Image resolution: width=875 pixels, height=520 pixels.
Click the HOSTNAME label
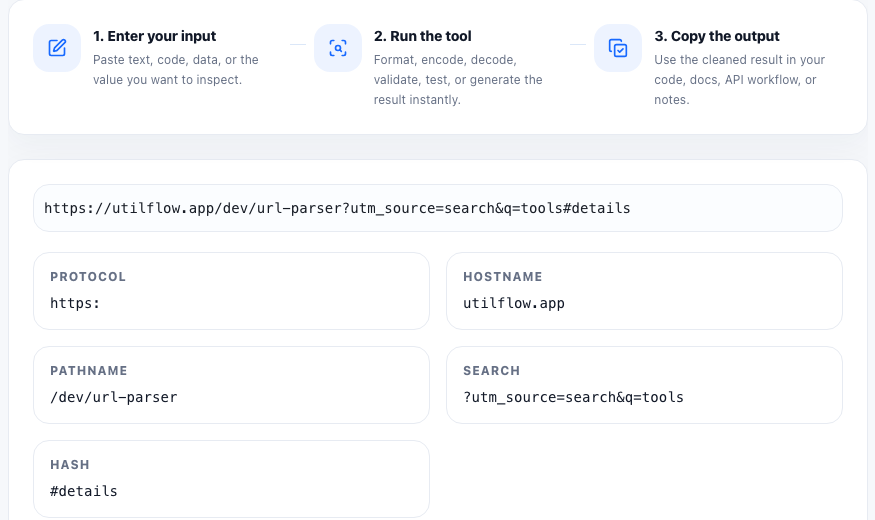[x=503, y=277]
